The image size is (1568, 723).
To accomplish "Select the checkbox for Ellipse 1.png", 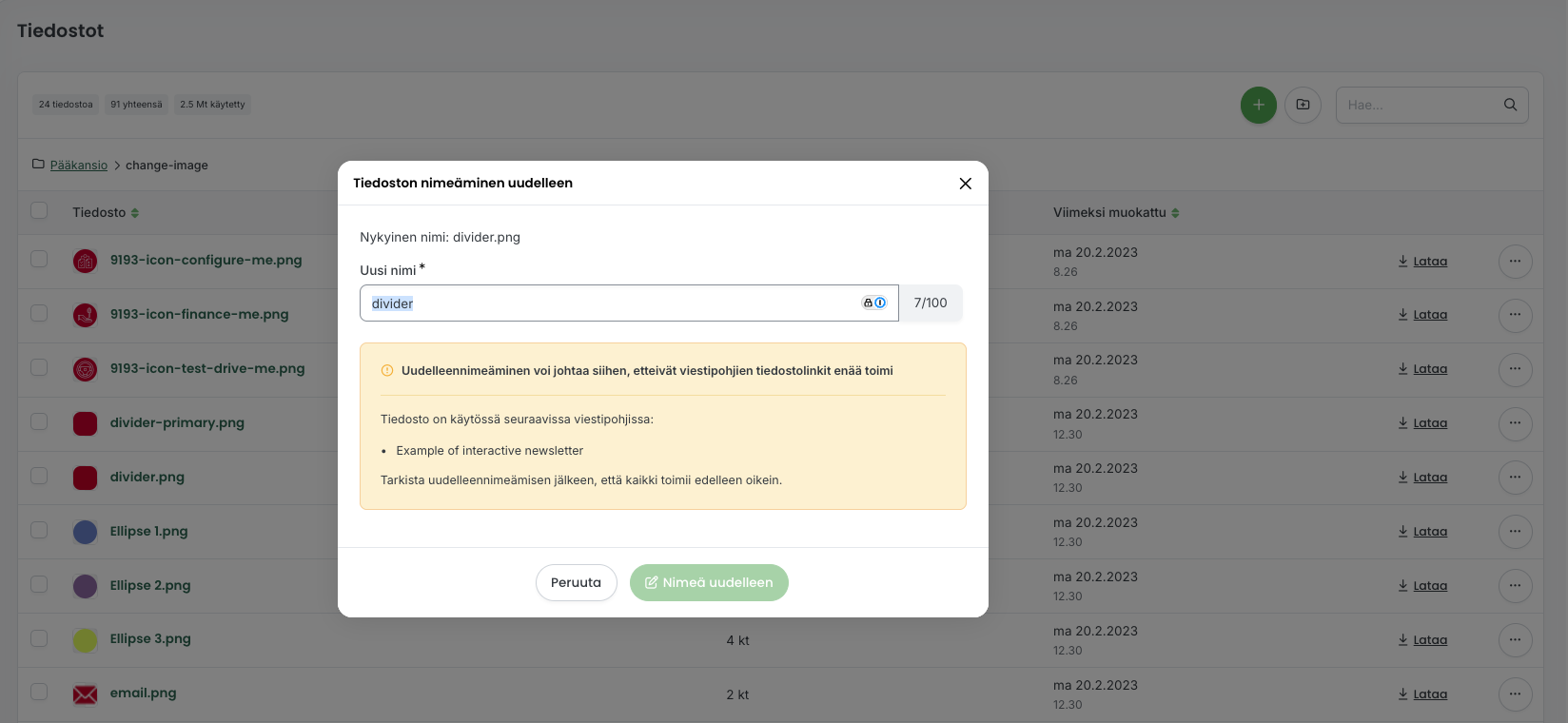I will pyautogui.click(x=39, y=530).
